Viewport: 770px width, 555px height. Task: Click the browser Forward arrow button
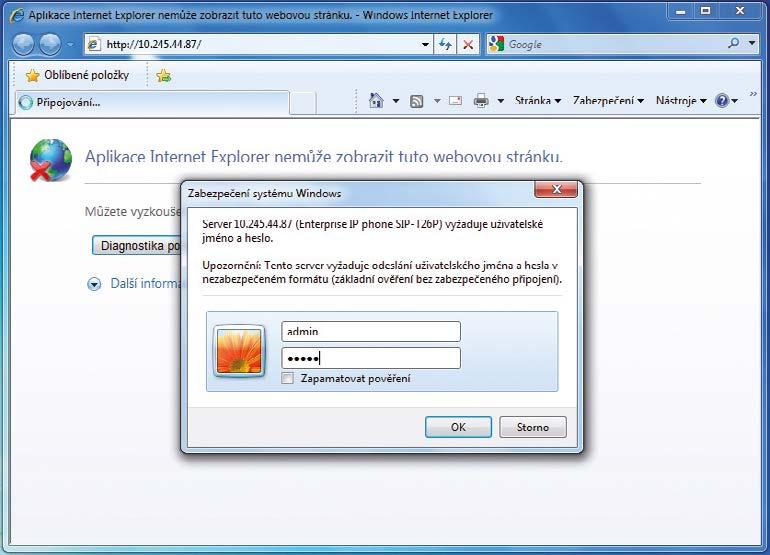50,45
